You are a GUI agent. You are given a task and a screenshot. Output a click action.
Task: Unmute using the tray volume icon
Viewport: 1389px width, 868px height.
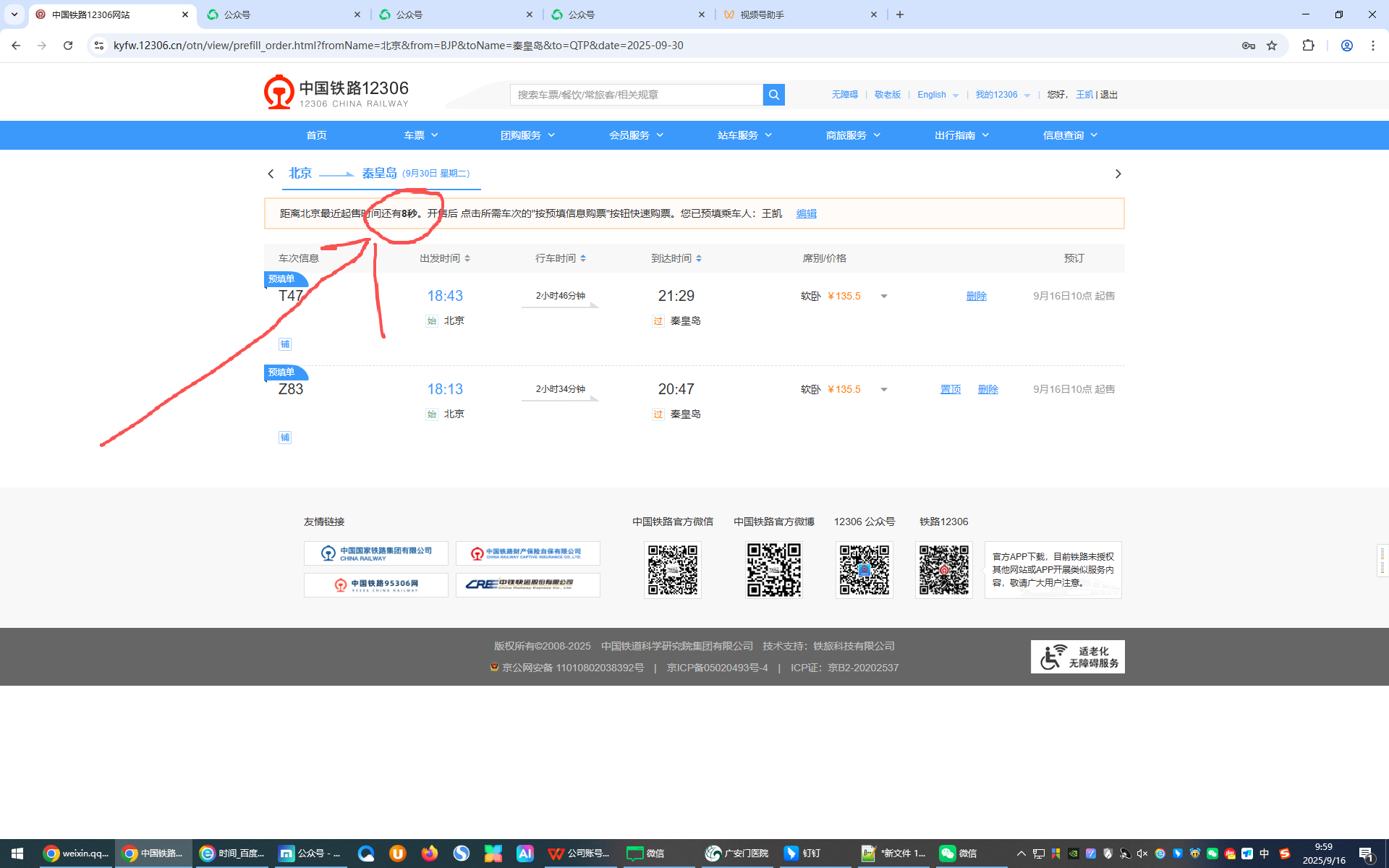click(1142, 854)
